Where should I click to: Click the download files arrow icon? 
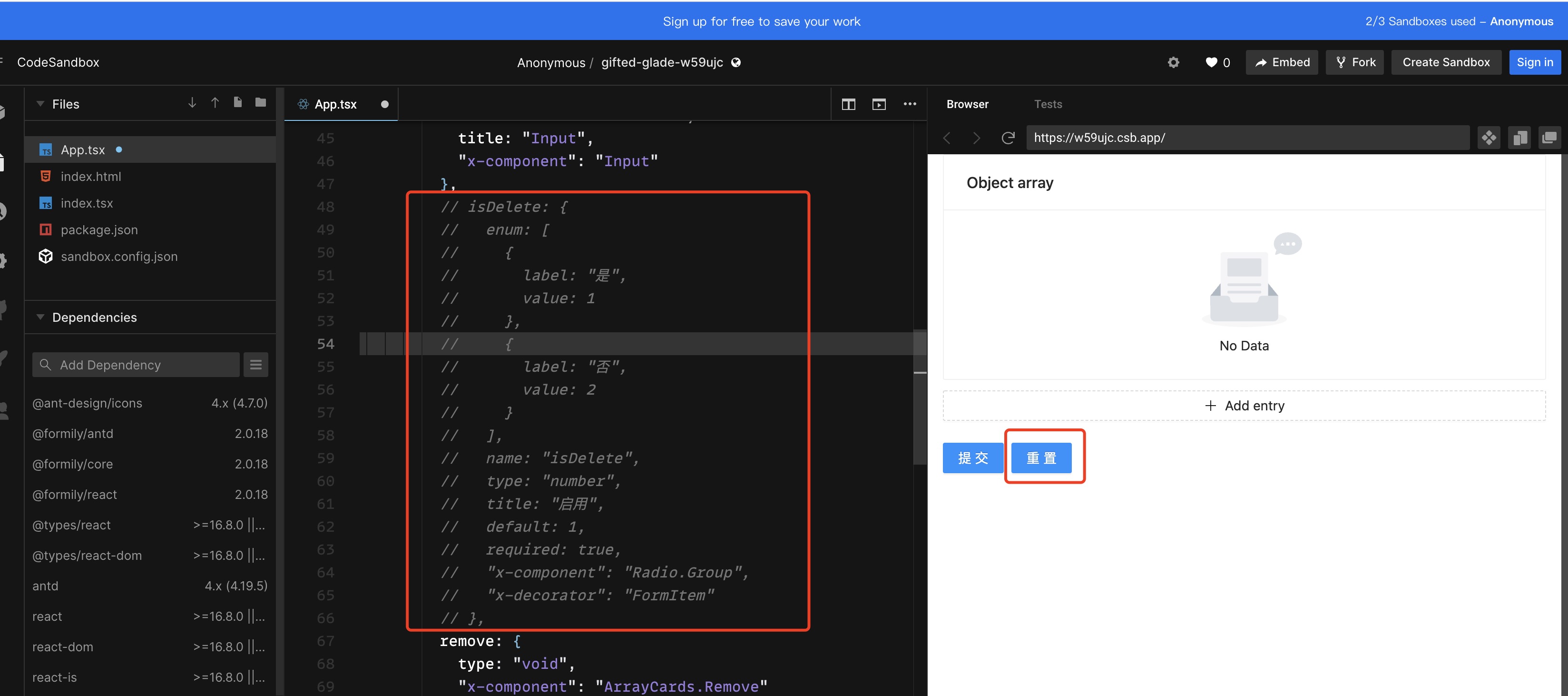point(192,103)
